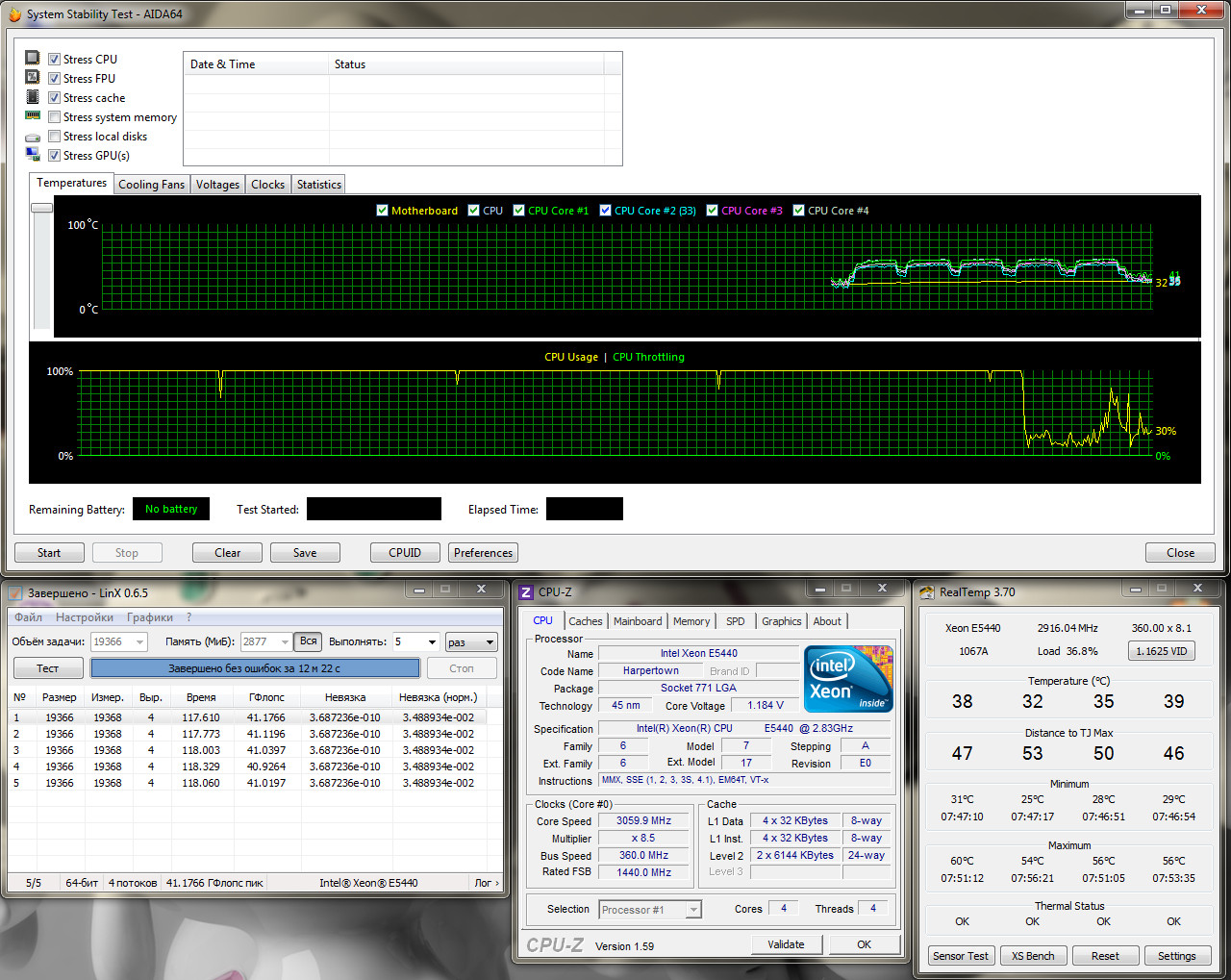Select the SPD tab in CPU-Z

[x=736, y=621]
